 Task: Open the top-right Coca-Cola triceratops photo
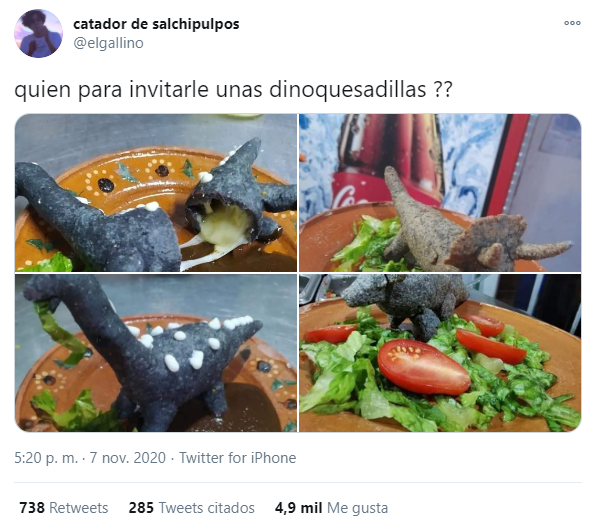pos(440,193)
